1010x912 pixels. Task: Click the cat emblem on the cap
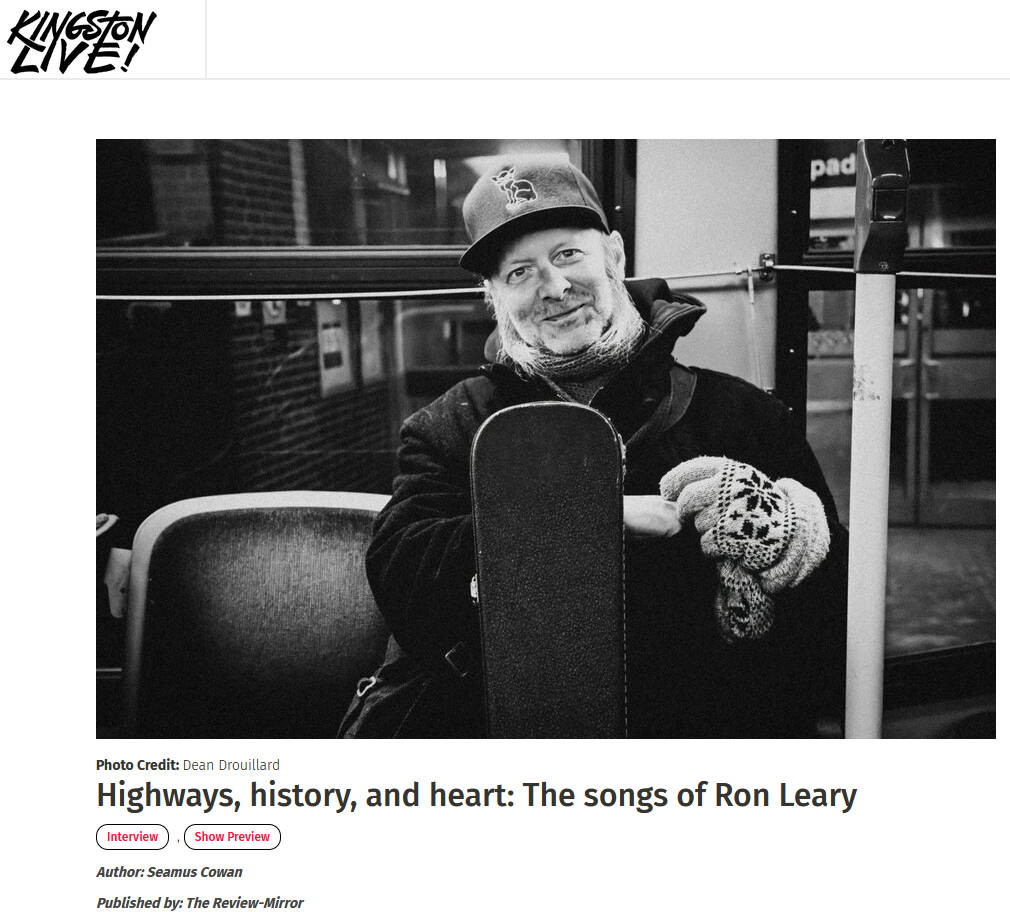(x=513, y=187)
